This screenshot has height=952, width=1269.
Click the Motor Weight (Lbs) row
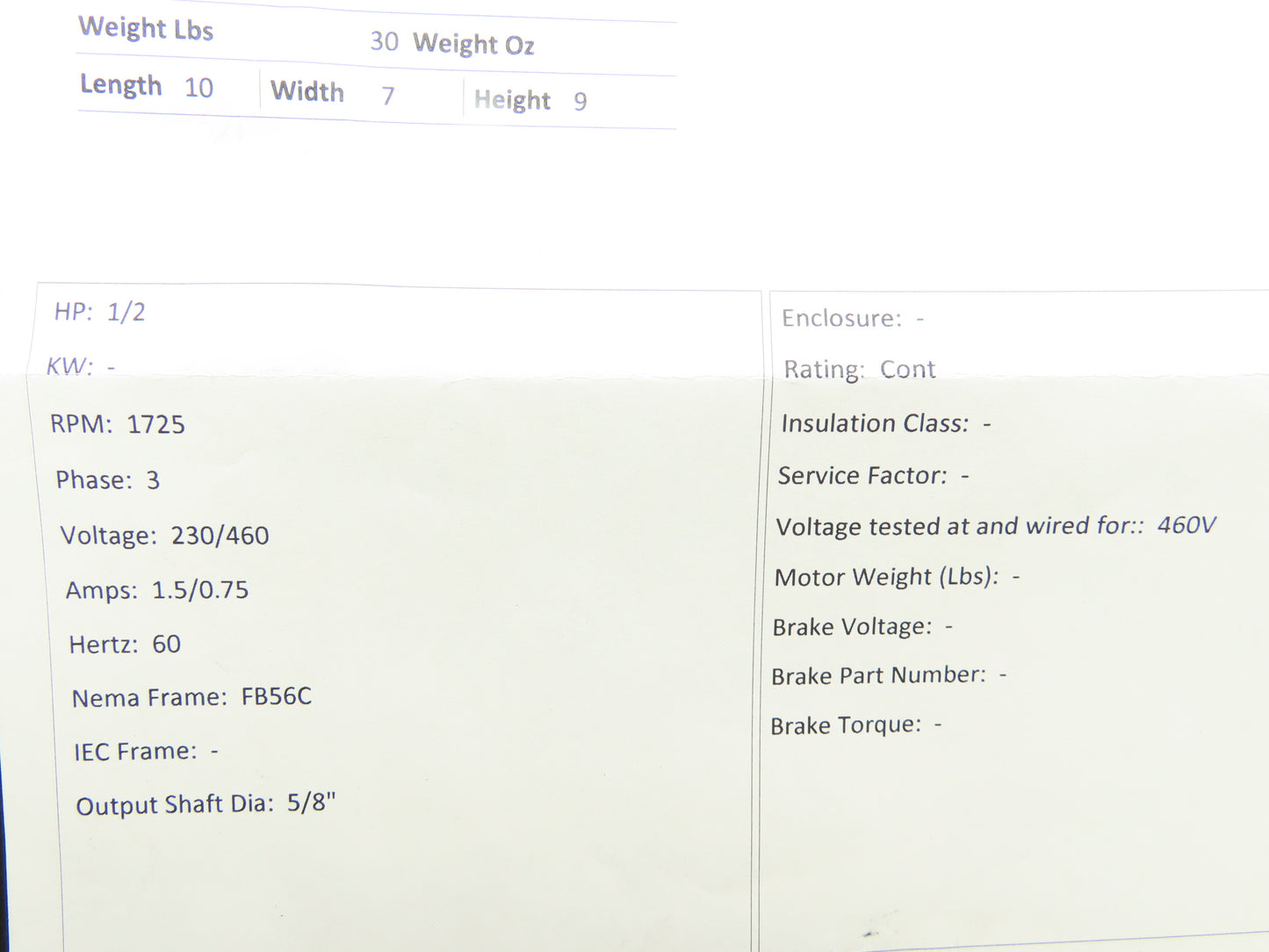coord(896,577)
